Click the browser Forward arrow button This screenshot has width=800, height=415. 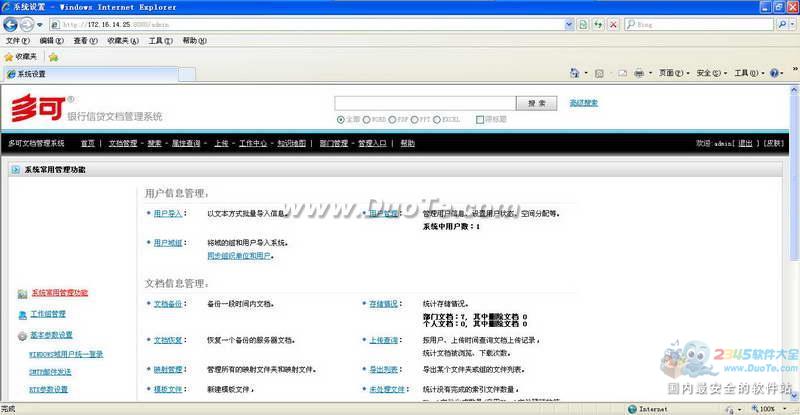pyautogui.click(x=27, y=24)
